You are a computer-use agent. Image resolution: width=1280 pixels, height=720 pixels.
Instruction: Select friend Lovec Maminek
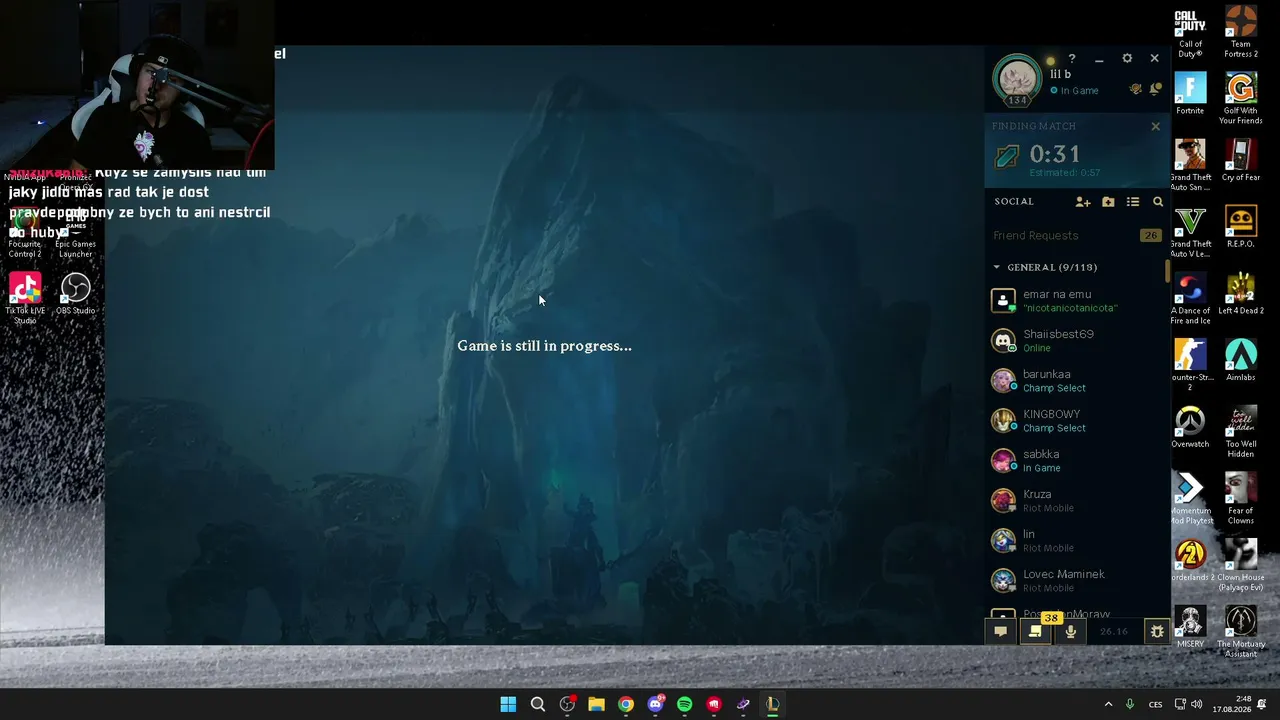(x=1076, y=580)
